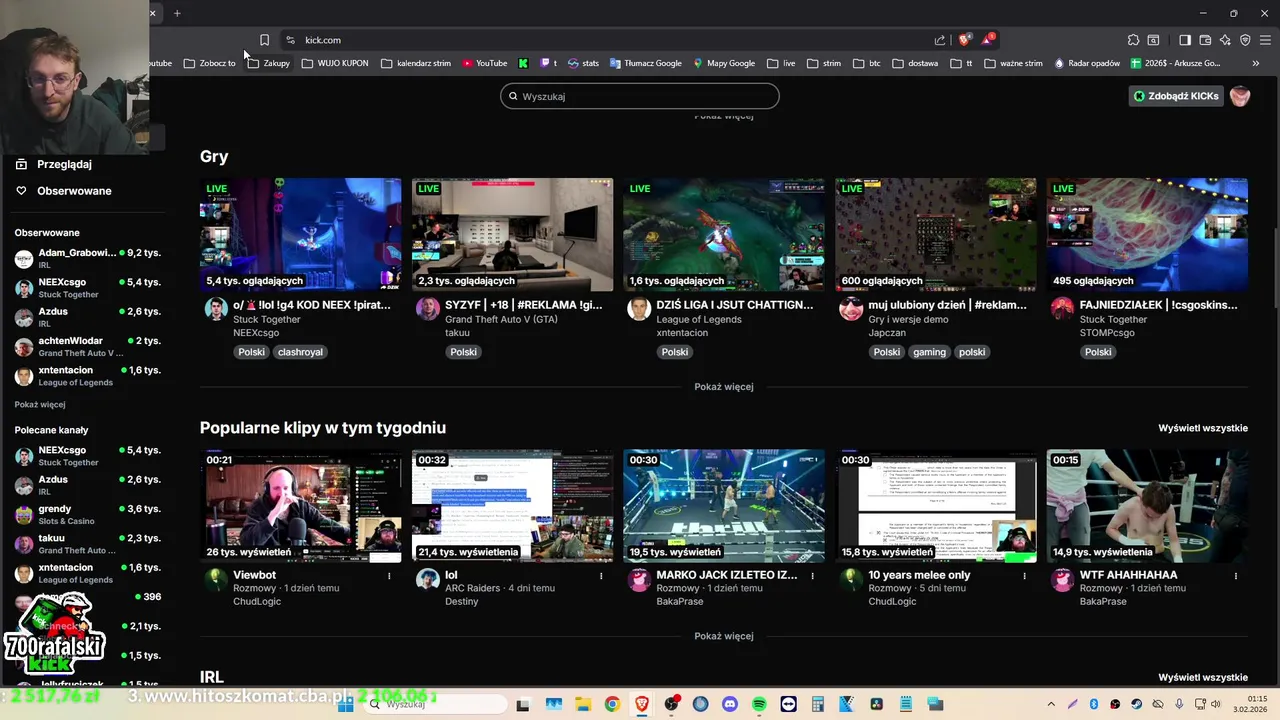Open the browser extensions puzzle icon

click(x=1133, y=40)
